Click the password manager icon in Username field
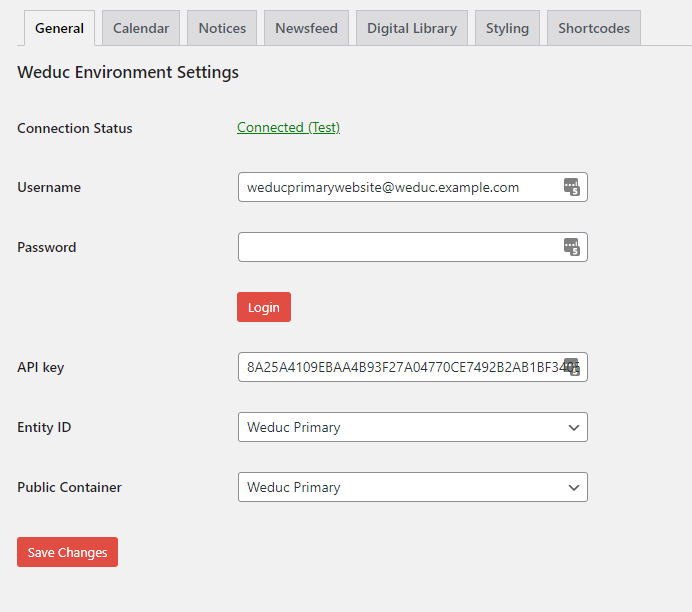The height and width of the screenshot is (612, 692). point(571,187)
